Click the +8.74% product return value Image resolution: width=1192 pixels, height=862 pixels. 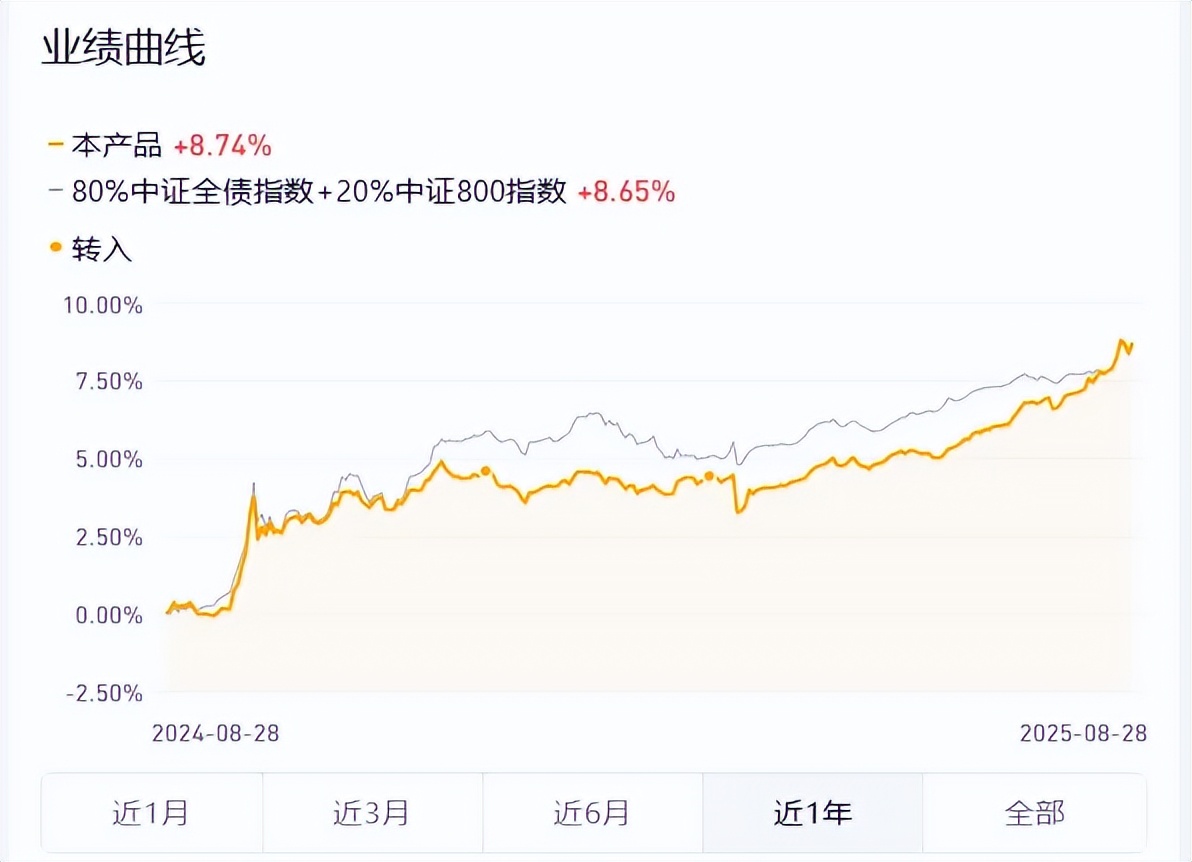tap(222, 146)
